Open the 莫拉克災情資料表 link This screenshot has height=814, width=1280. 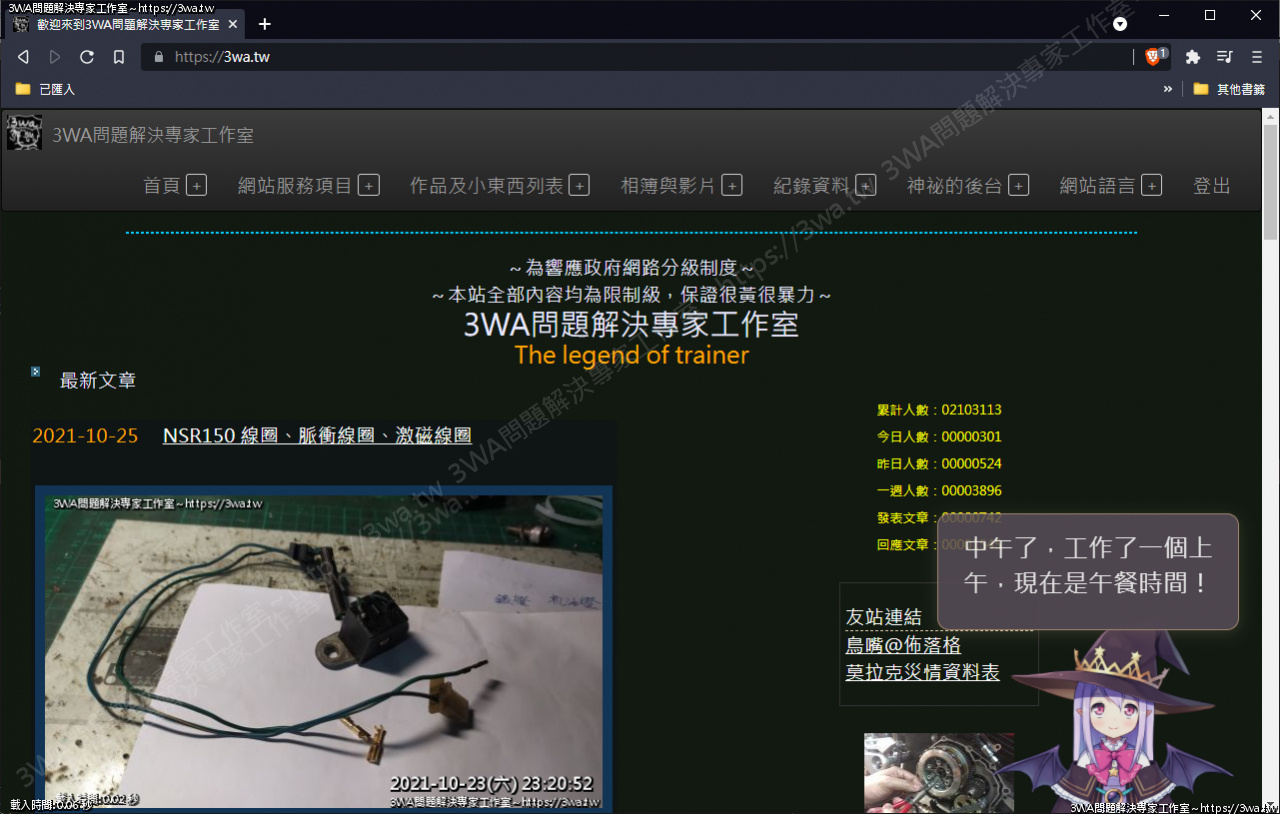tap(922, 672)
